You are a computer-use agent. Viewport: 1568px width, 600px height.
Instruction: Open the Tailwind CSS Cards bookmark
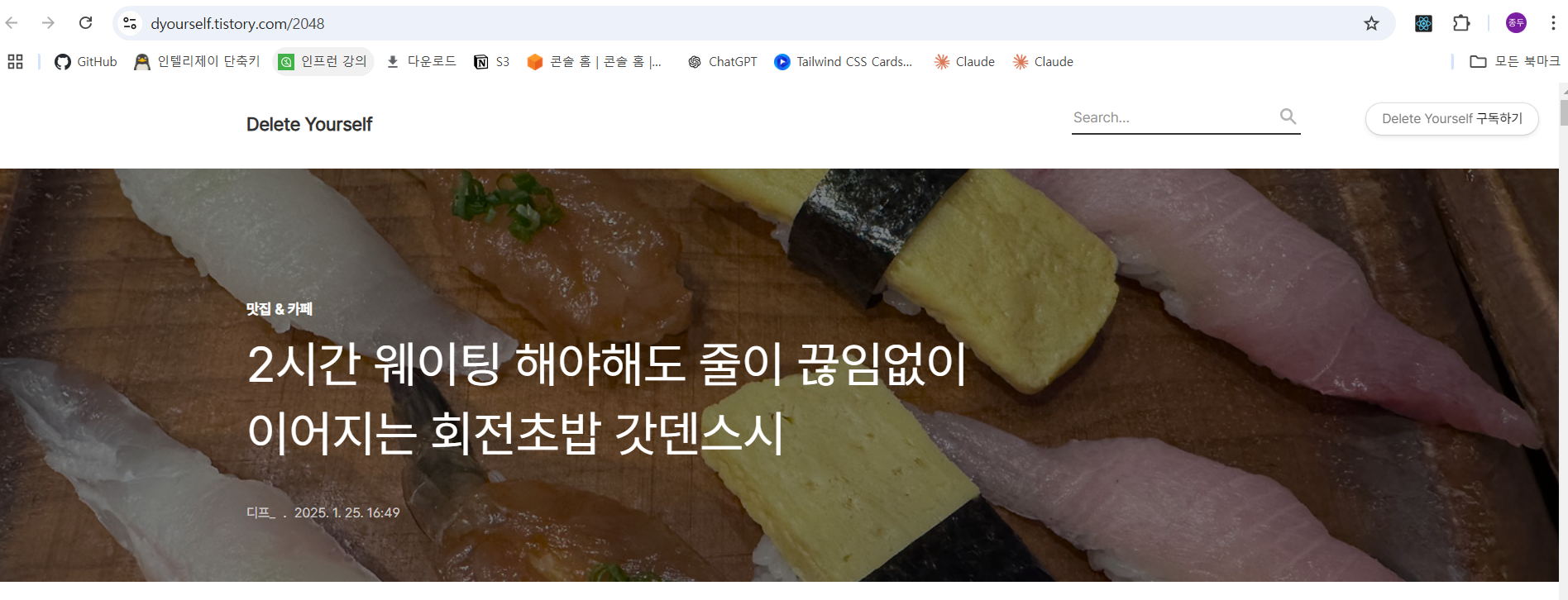843,62
